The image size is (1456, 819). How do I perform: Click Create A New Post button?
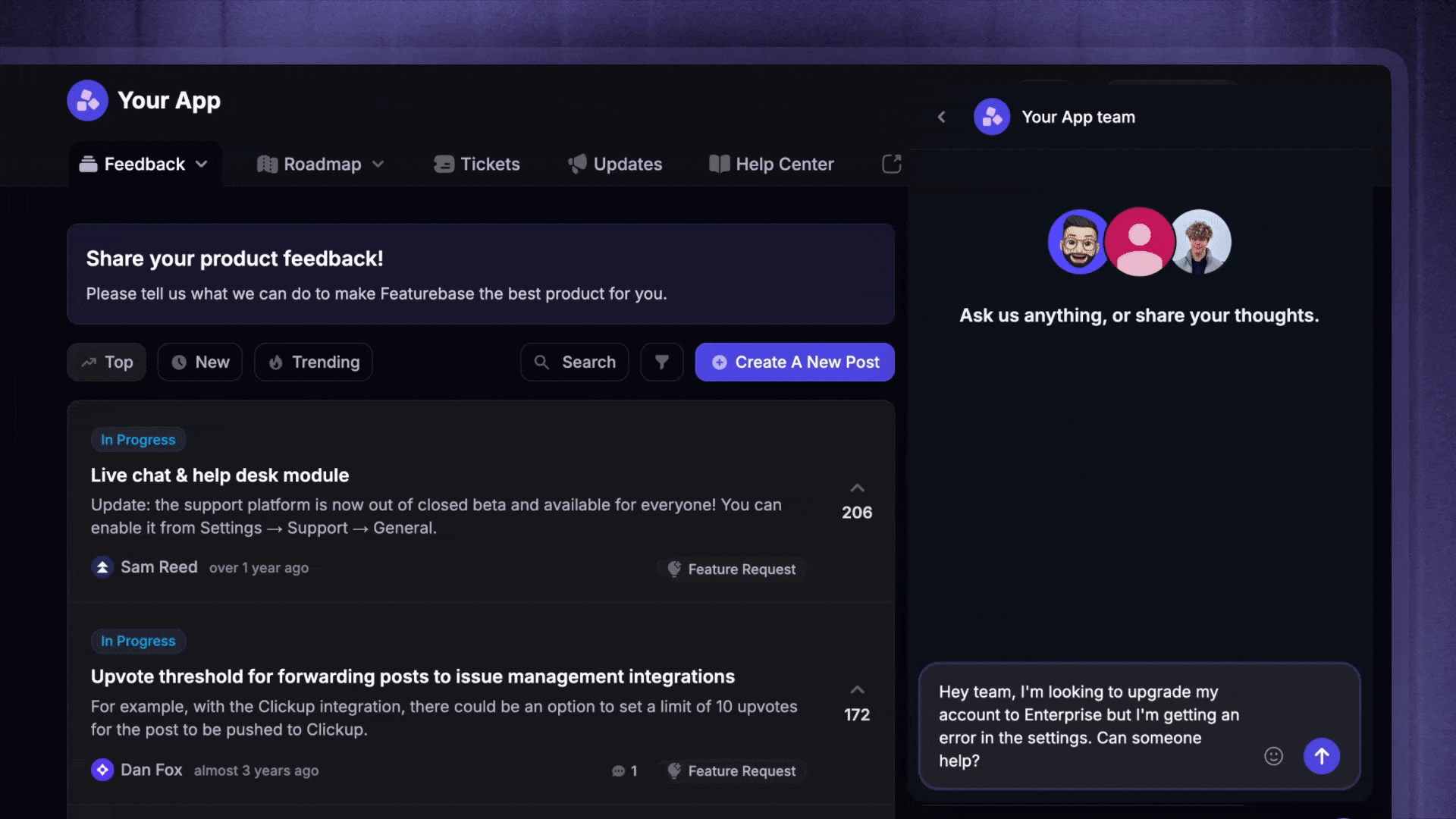[795, 362]
